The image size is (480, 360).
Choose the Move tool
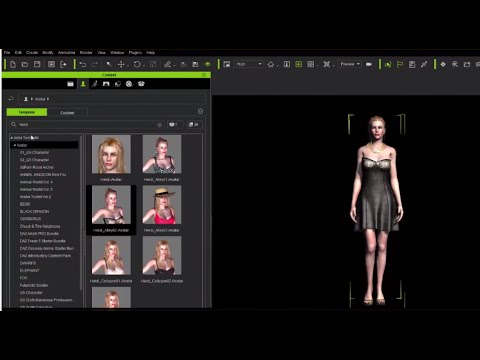point(121,64)
